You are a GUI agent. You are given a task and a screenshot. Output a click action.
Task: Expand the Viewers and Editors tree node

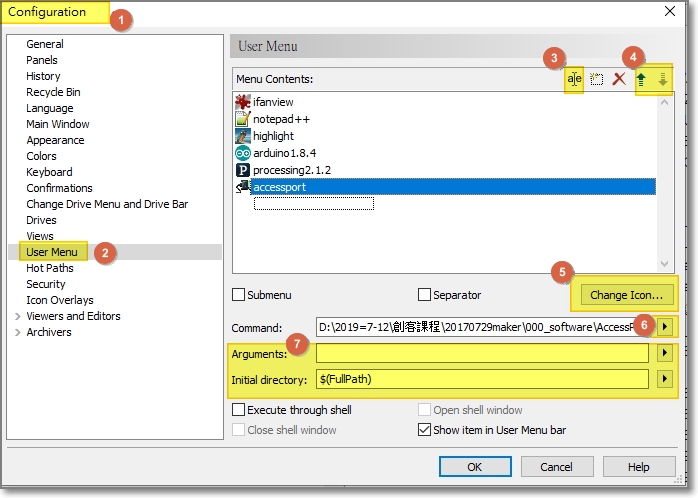(x=17, y=316)
